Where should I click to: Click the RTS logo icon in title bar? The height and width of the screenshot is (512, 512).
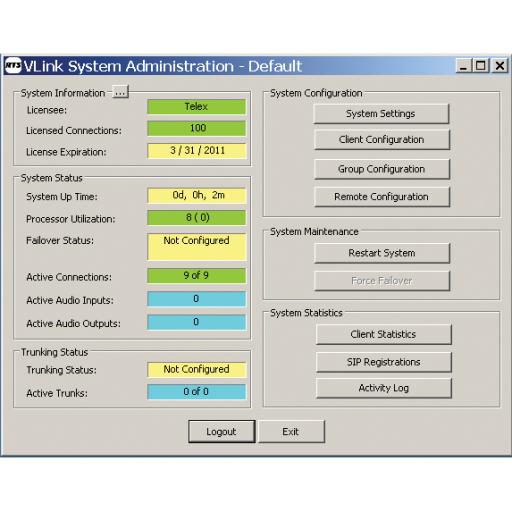point(13,66)
